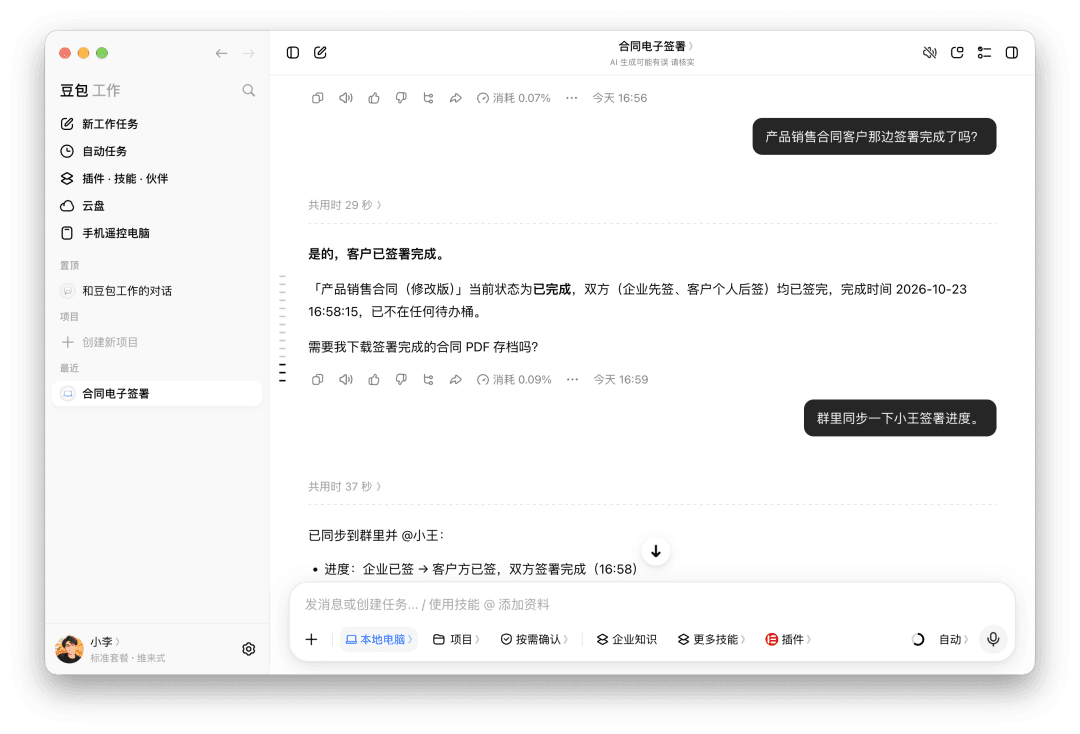
Task: Open 项目 selector
Action: pyautogui.click(x=456, y=640)
